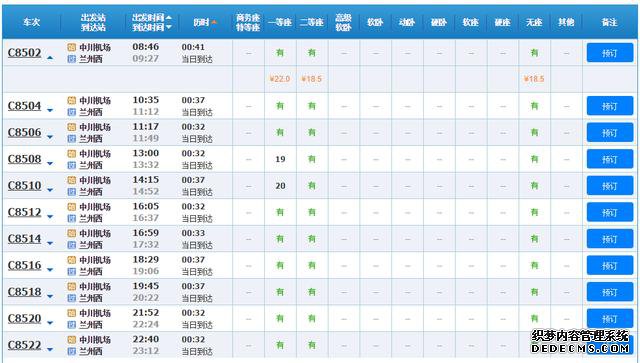The image size is (640, 363).
Task: Open train C8502 link
Action: 24,53
